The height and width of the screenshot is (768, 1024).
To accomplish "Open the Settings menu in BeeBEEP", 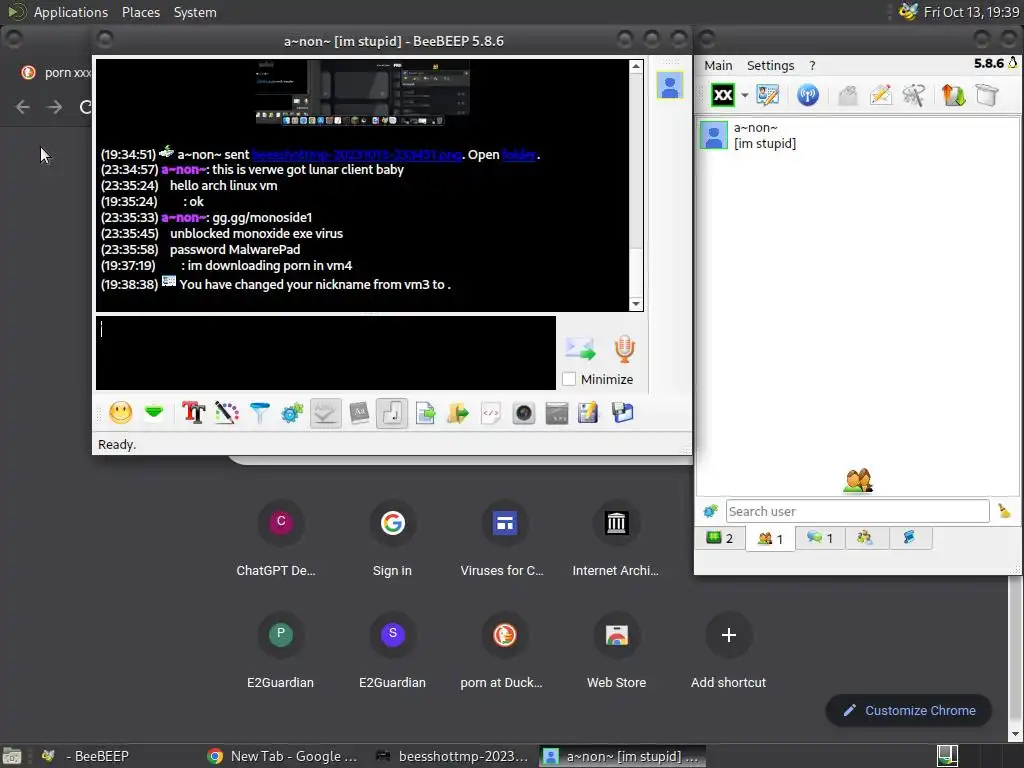I will coord(770,65).
